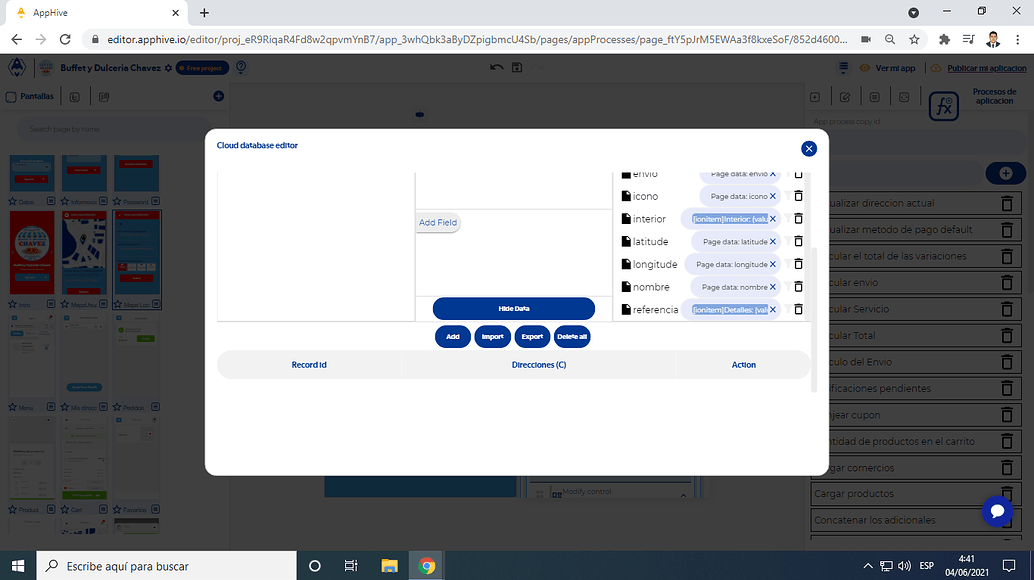The height and width of the screenshot is (580, 1034).
Task: Click the Direcciones (C) column header
Action: click(x=539, y=364)
